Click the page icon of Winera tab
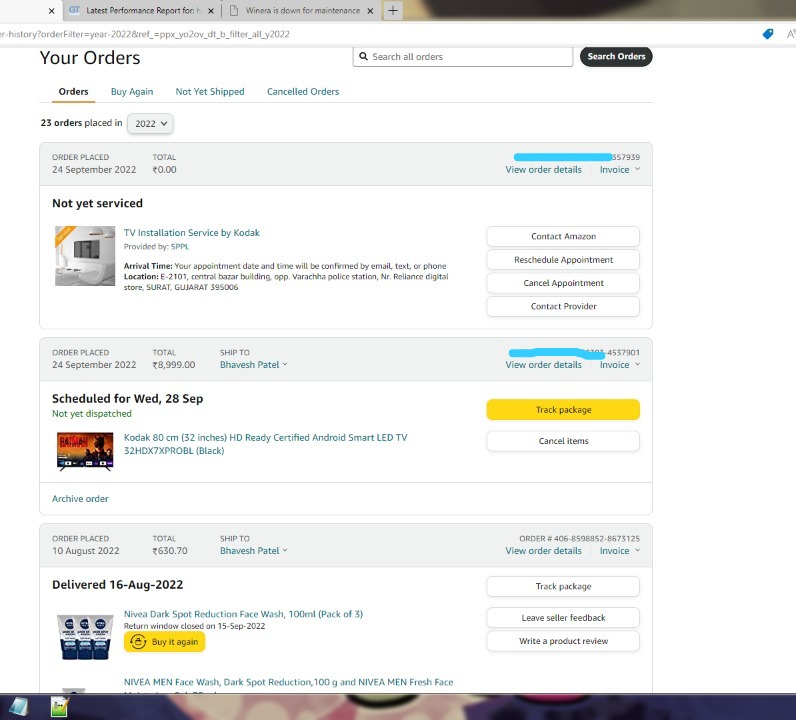 (x=234, y=11)
